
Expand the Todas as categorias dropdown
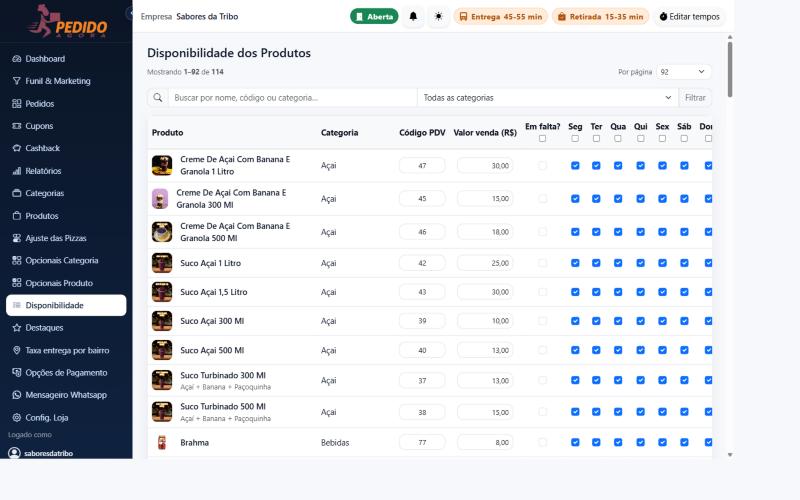(x=547, y=97)
